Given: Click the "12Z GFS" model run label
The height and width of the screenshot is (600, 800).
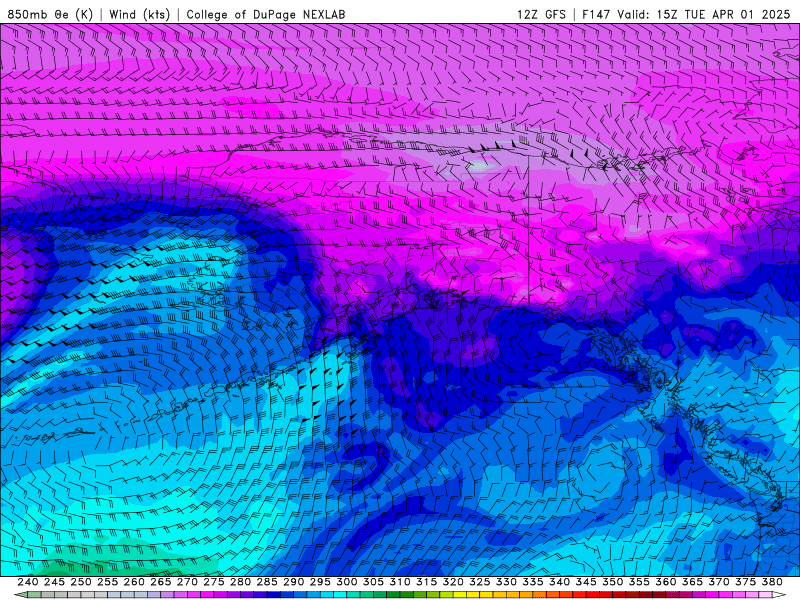Looking at the screenshot, I should [x=541, y=14].
